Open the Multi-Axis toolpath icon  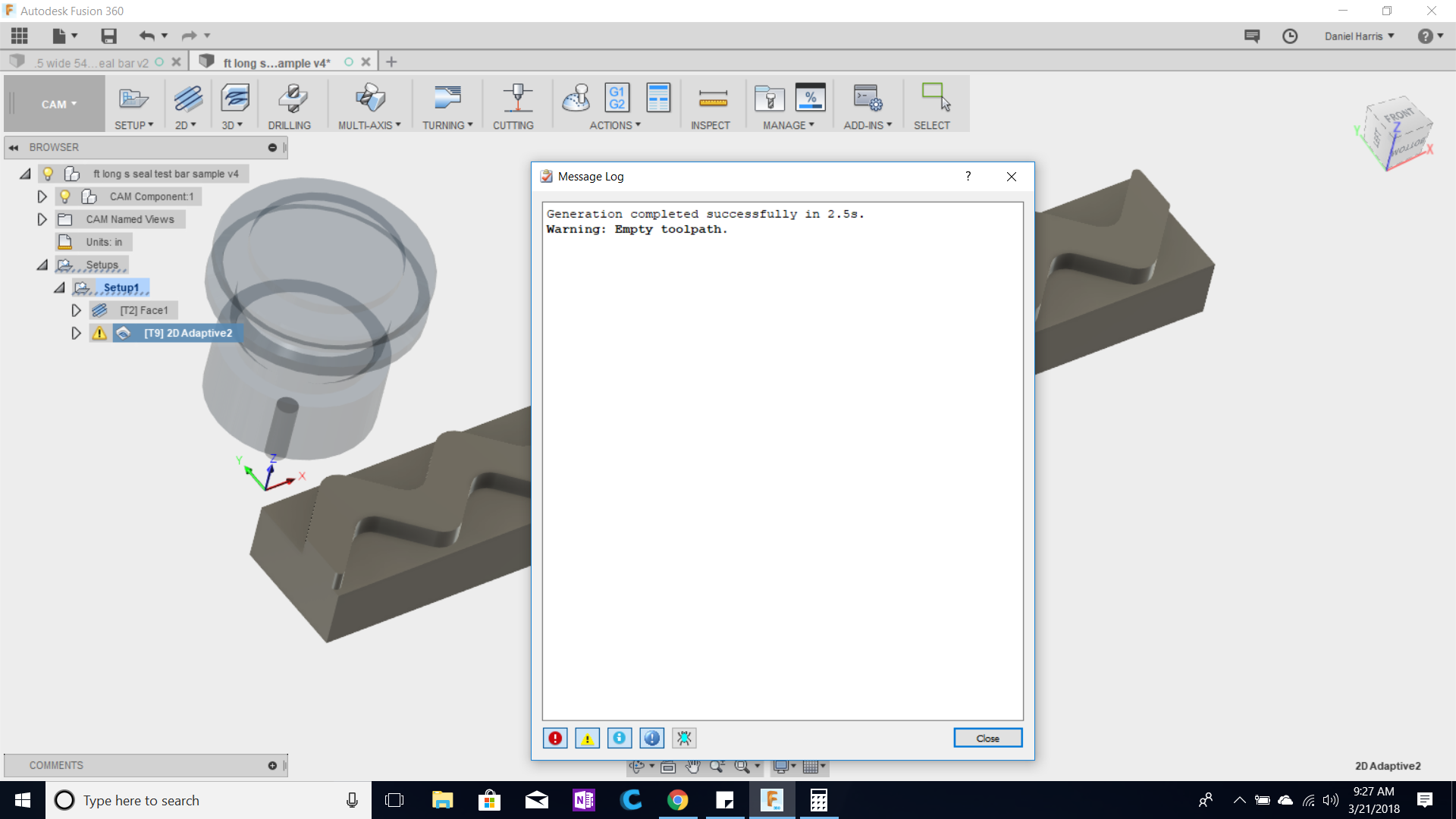coord(370,99)
